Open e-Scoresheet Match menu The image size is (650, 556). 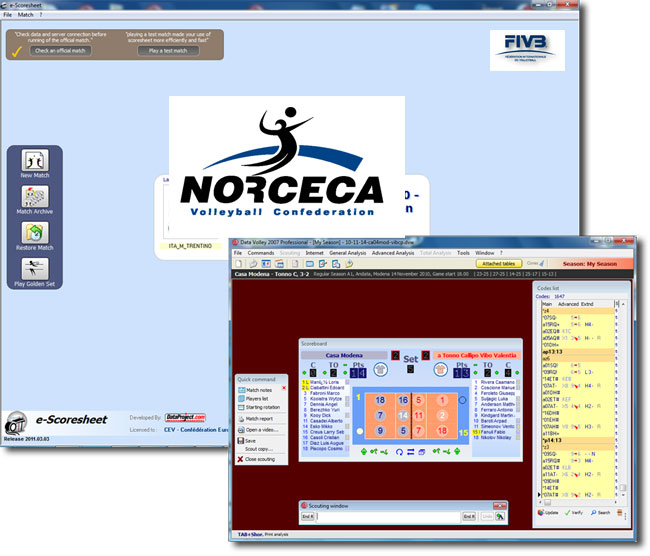click(25, 15)
